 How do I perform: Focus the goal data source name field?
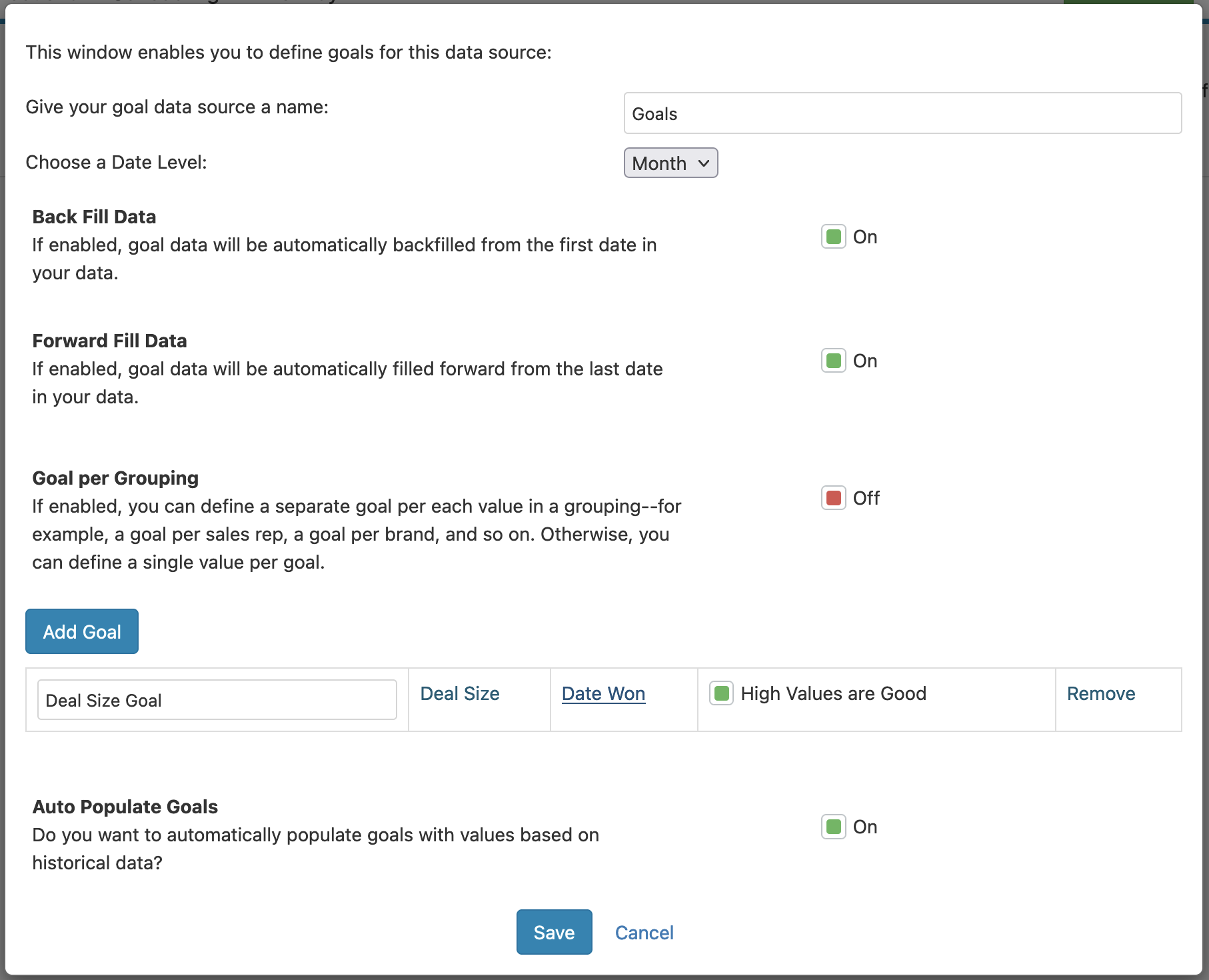[902, 113]
